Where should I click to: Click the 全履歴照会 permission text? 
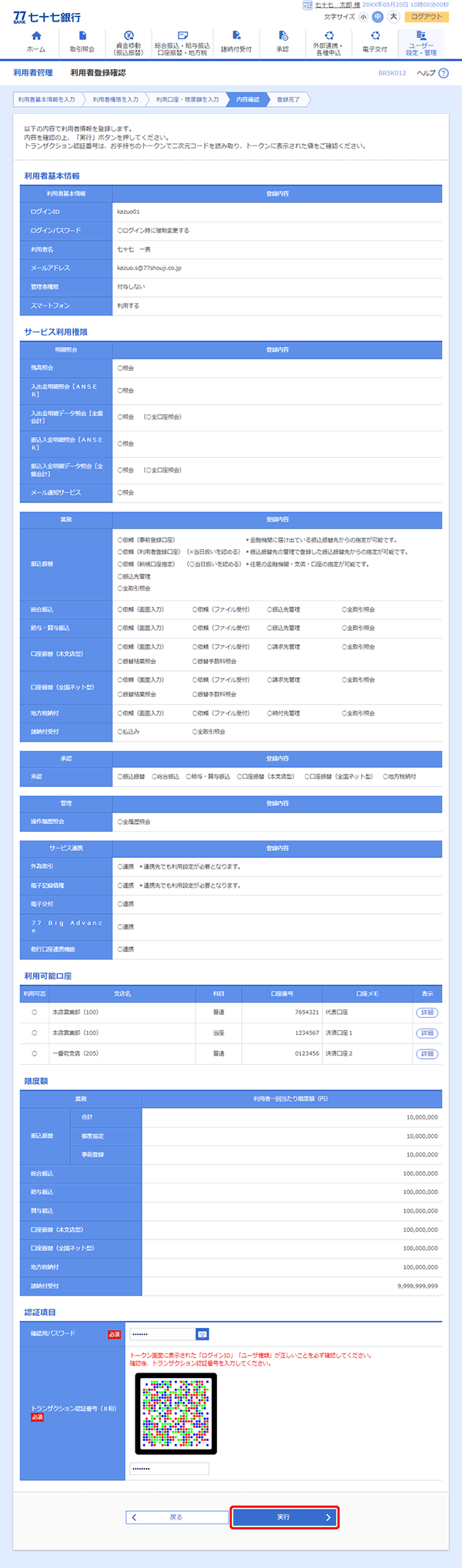coord(134,822)
